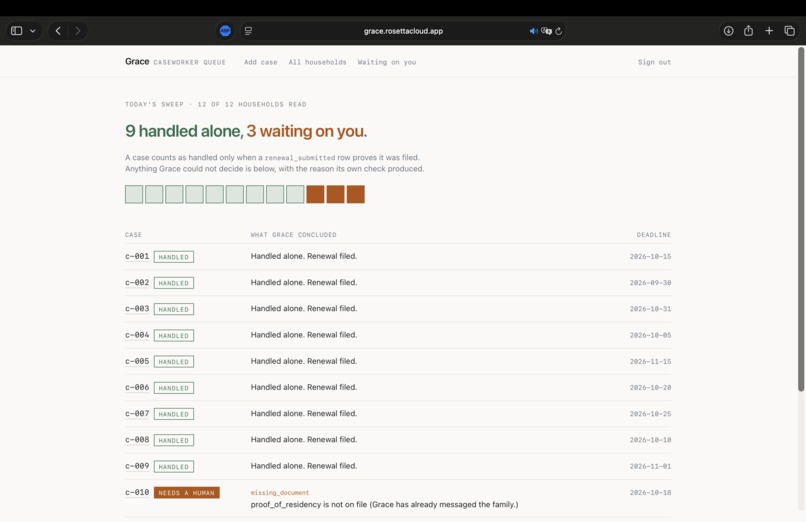Viewport: 806px width, 522px height.
Task: Click the deadline 2026-10-18
Action: tap(650, 492)
